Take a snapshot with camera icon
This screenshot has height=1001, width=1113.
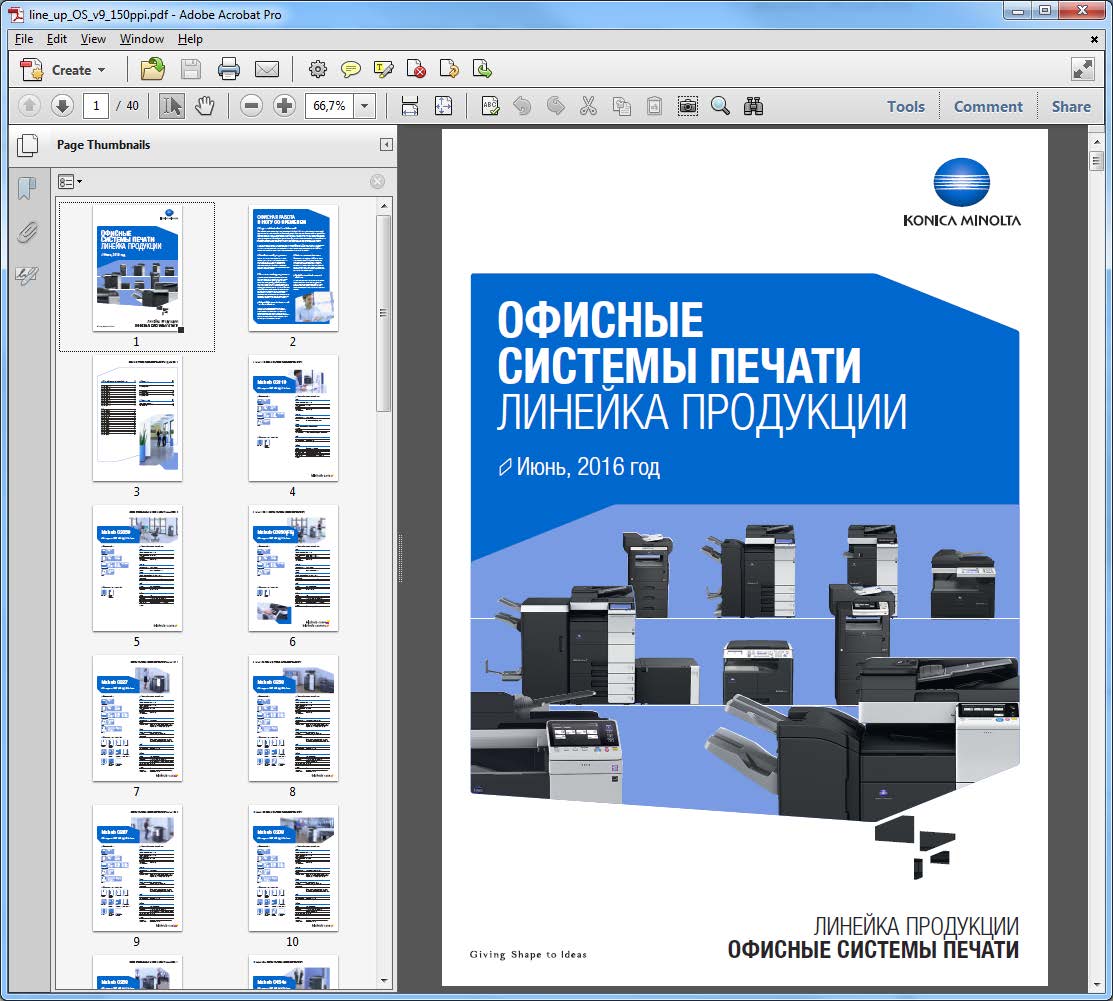coord(688,106)
